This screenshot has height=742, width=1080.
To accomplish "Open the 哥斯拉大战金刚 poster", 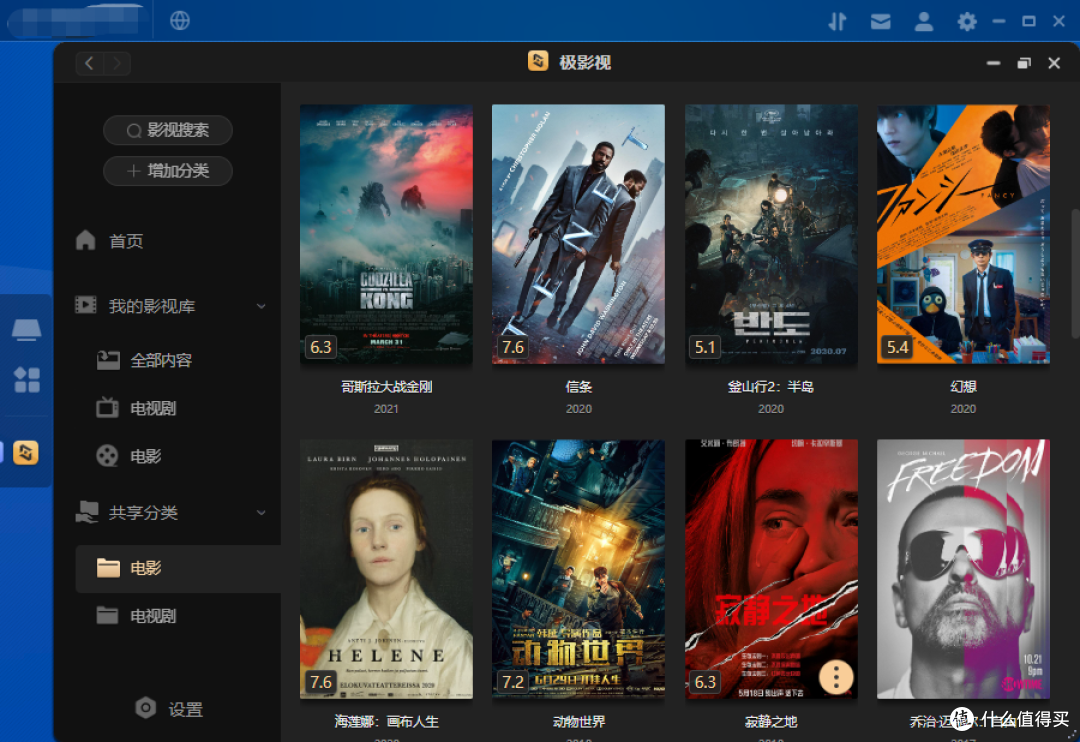I will click(x=386, y=234).
